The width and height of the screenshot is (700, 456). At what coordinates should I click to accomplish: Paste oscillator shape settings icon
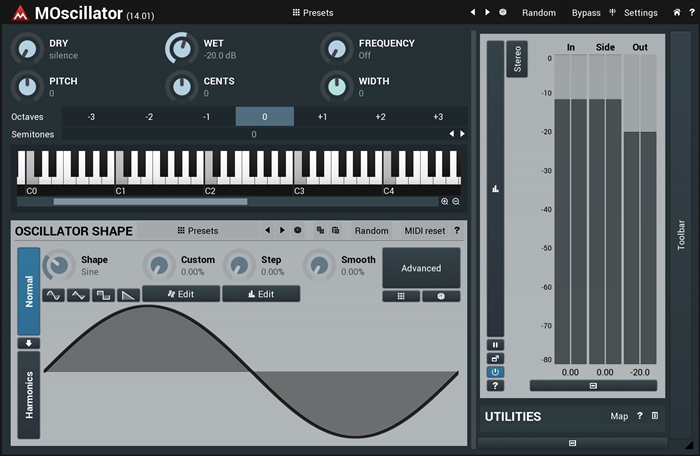(335, 230)
